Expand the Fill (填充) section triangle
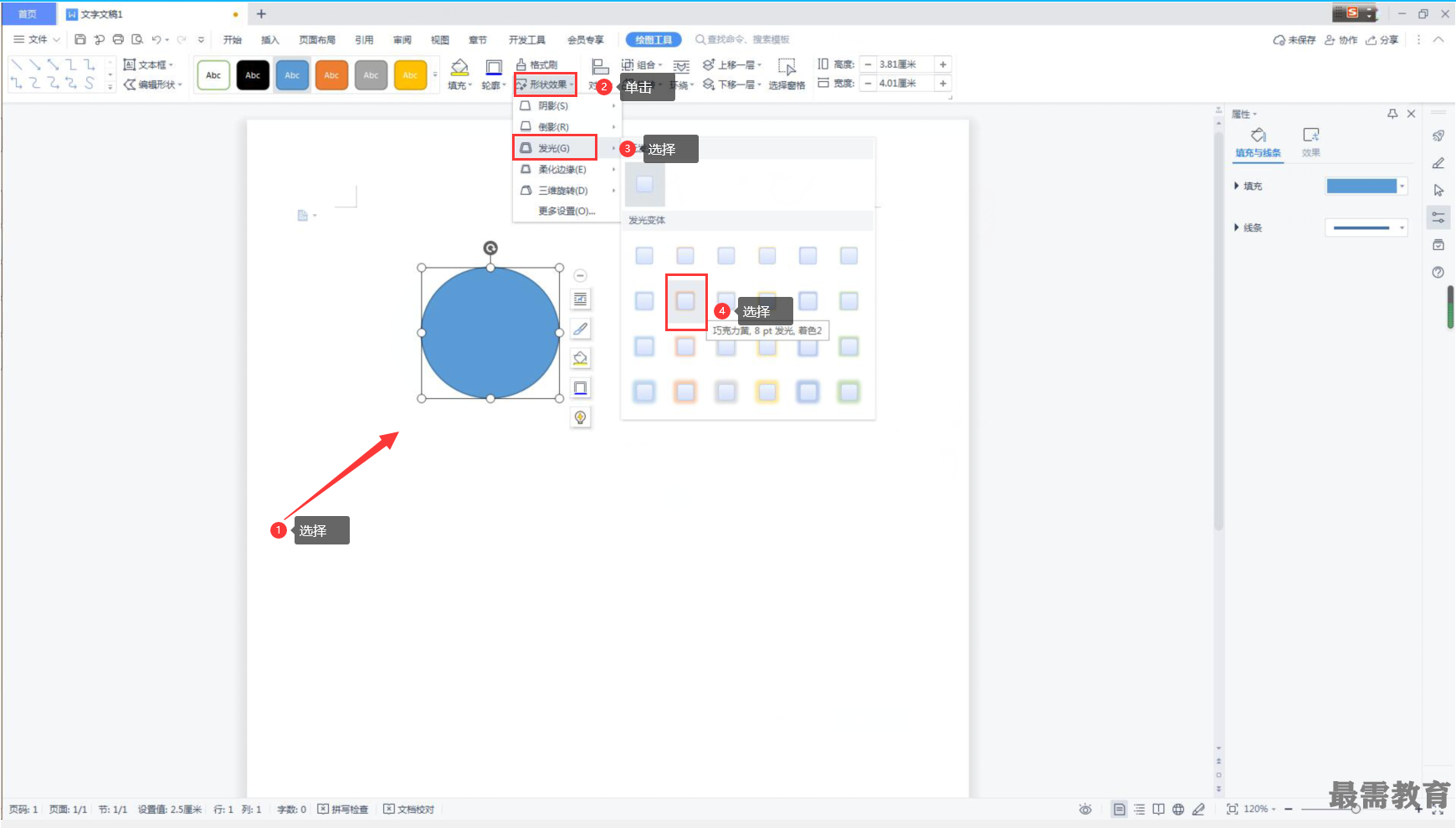Image resolution: width=1456 pixels, height=828 pixels. pyautogui.click(x=1237, y=186)
